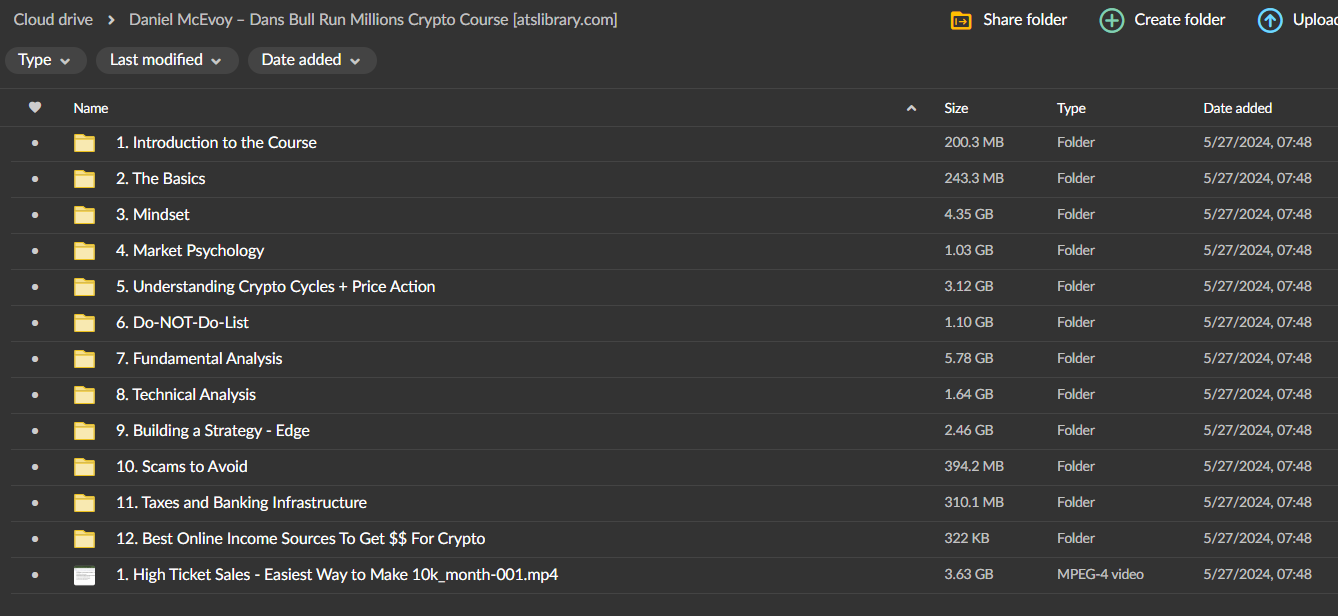The image size is (1338, 616).
Task: Select the '7. Fundamental Analysis' folder name
Action: (x=199, y=359)
